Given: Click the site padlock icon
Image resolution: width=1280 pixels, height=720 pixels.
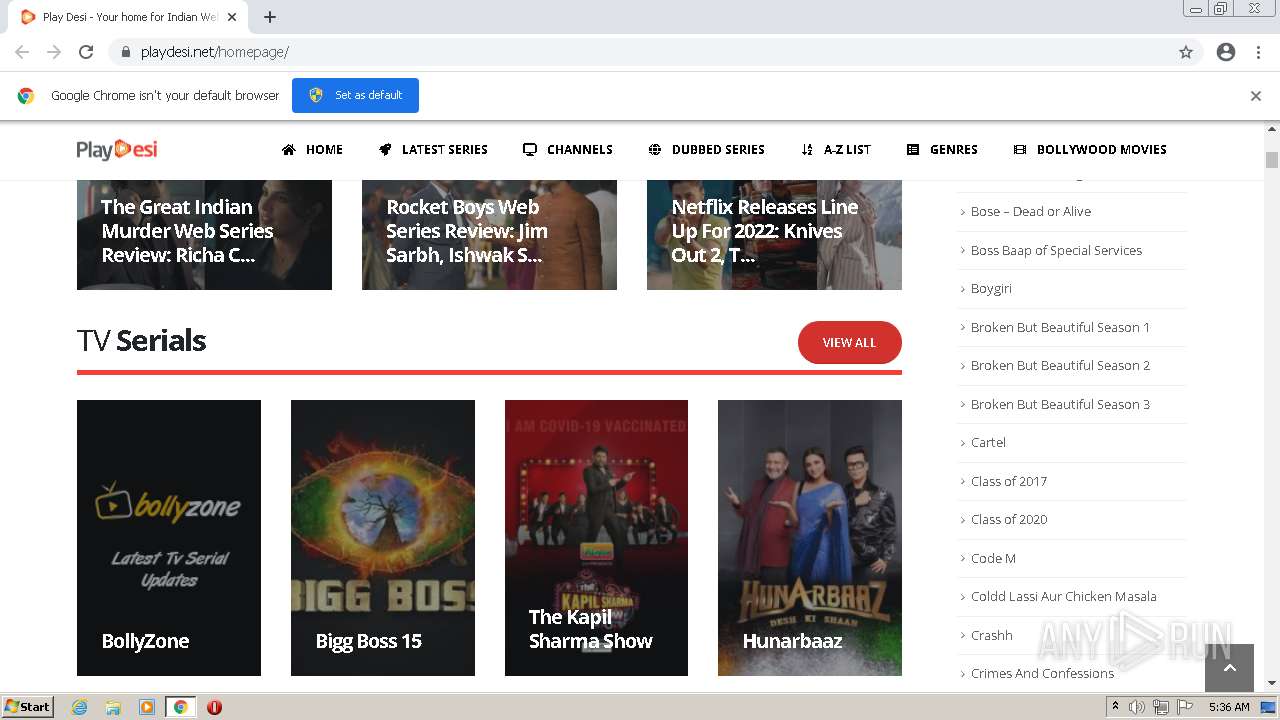Looking at the screenshot, I should 126,52.
